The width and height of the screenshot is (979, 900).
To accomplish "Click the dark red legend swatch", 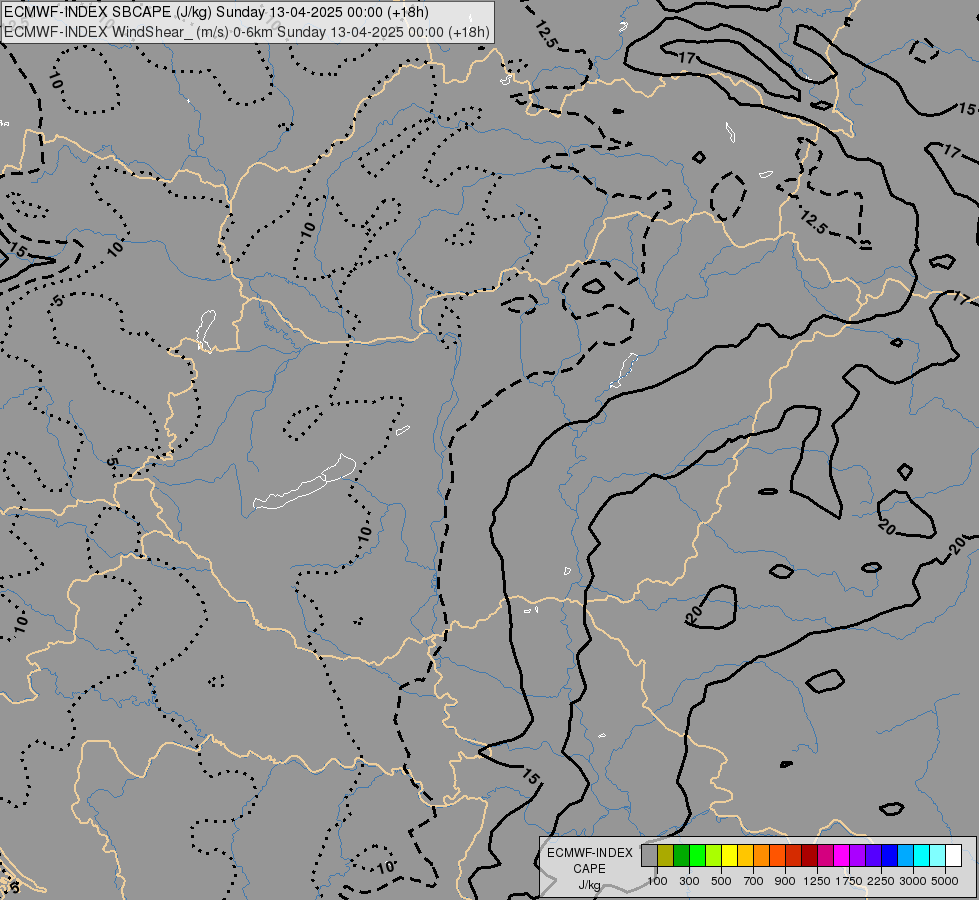I will 809,855.
